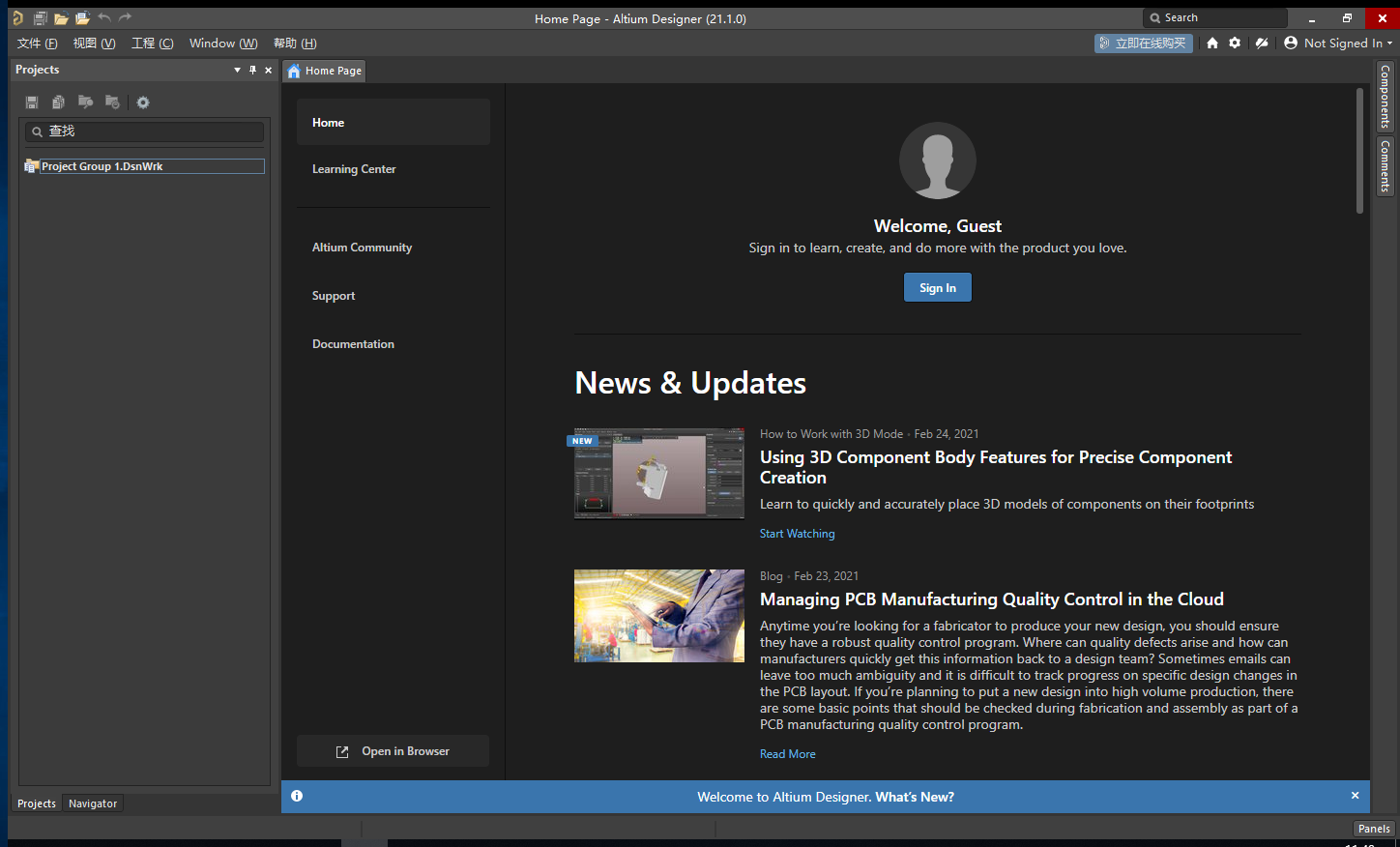Switch to the Navigator tab at bottom

coord(93,803)
